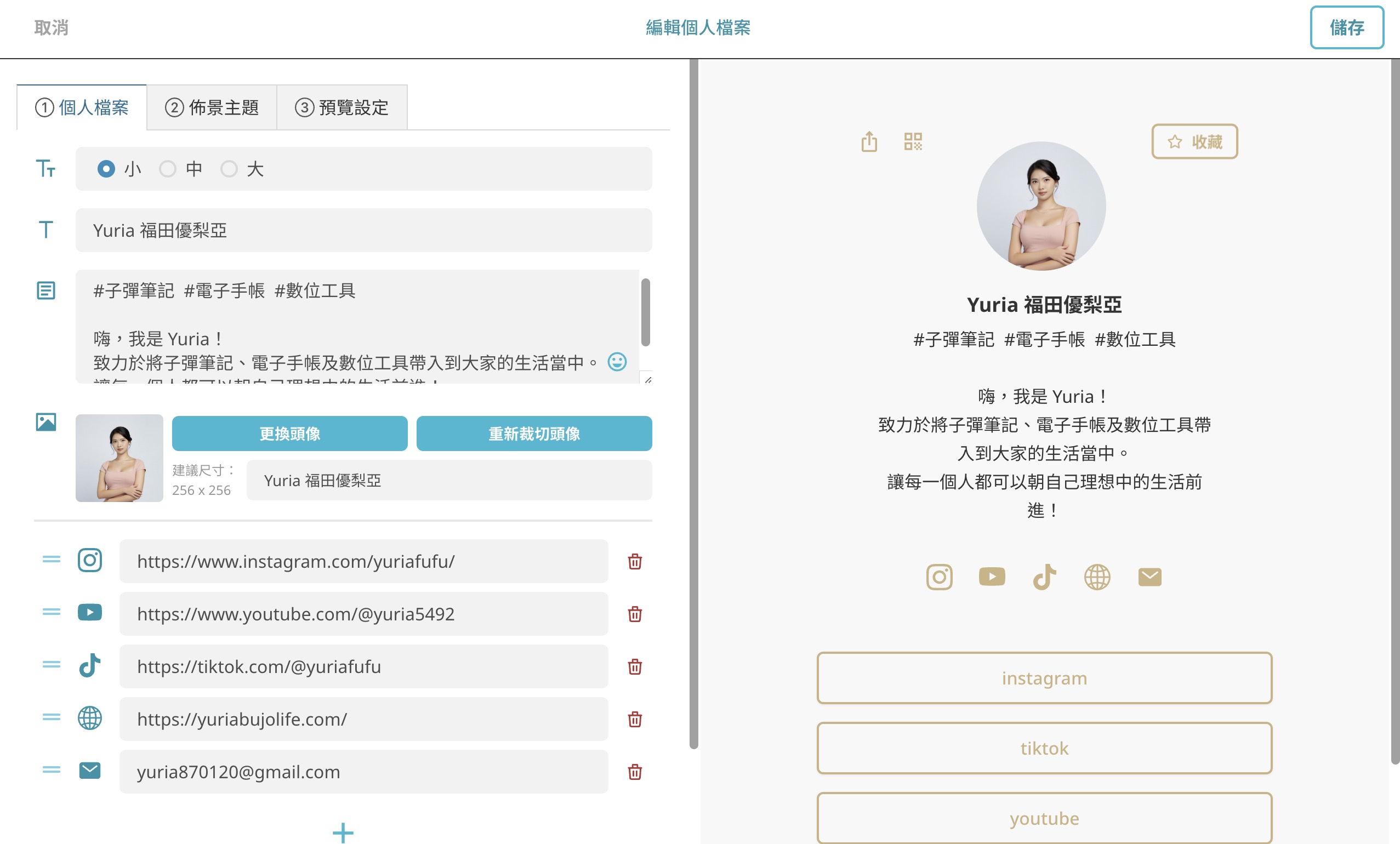Open the QR code icon in preview

(913, 141)
